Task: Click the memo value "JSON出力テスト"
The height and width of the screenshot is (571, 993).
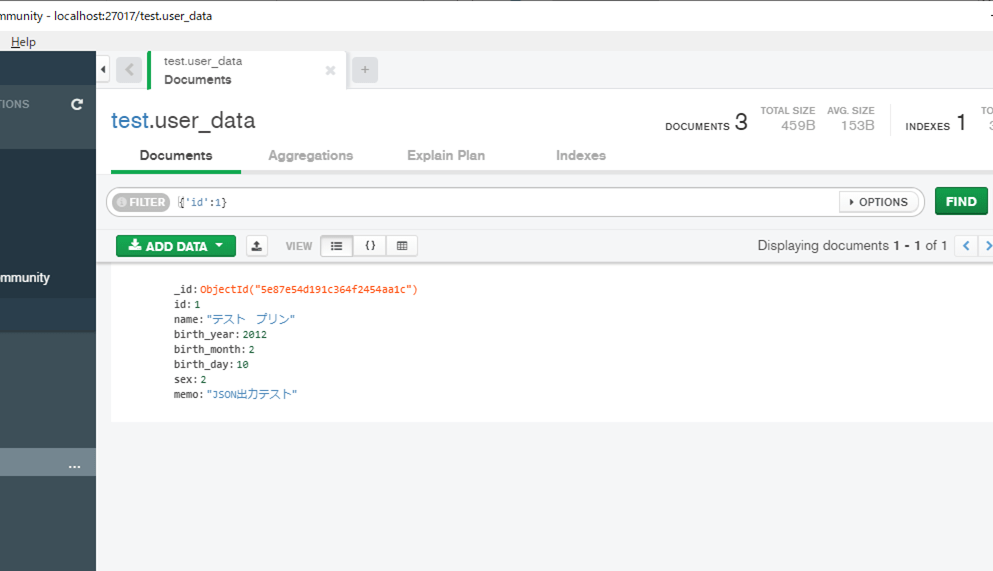Action: coord(252,394)
